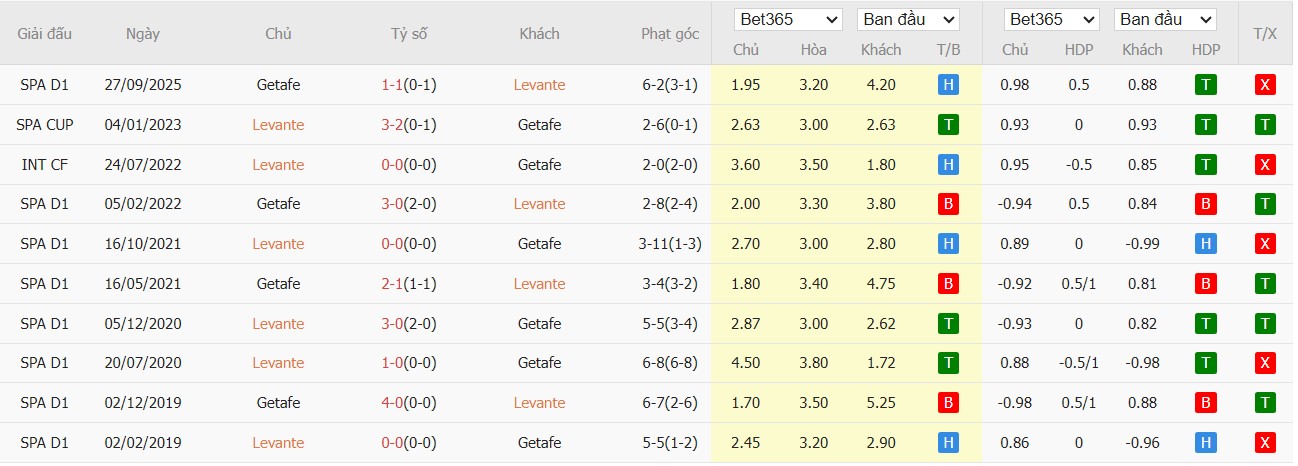Click the Phạt góc column header

tap(670, 33)
